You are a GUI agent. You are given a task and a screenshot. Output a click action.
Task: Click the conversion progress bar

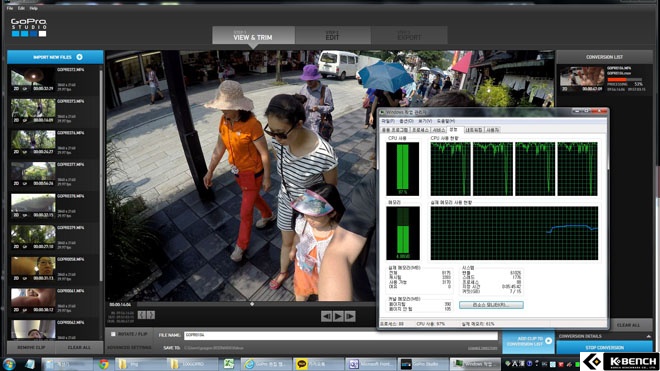point(625,79)
